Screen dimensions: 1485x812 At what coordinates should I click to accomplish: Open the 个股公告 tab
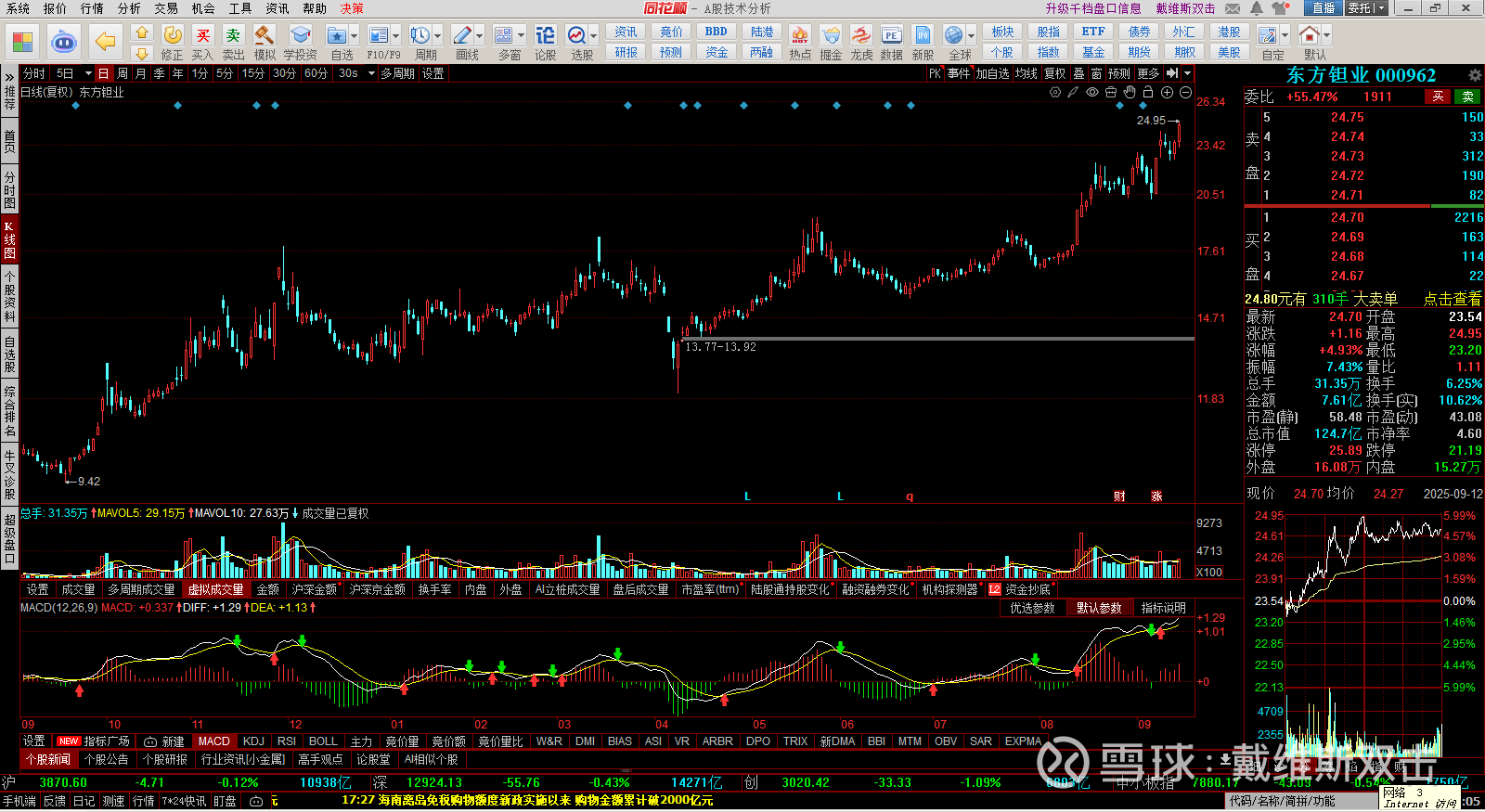106,759
